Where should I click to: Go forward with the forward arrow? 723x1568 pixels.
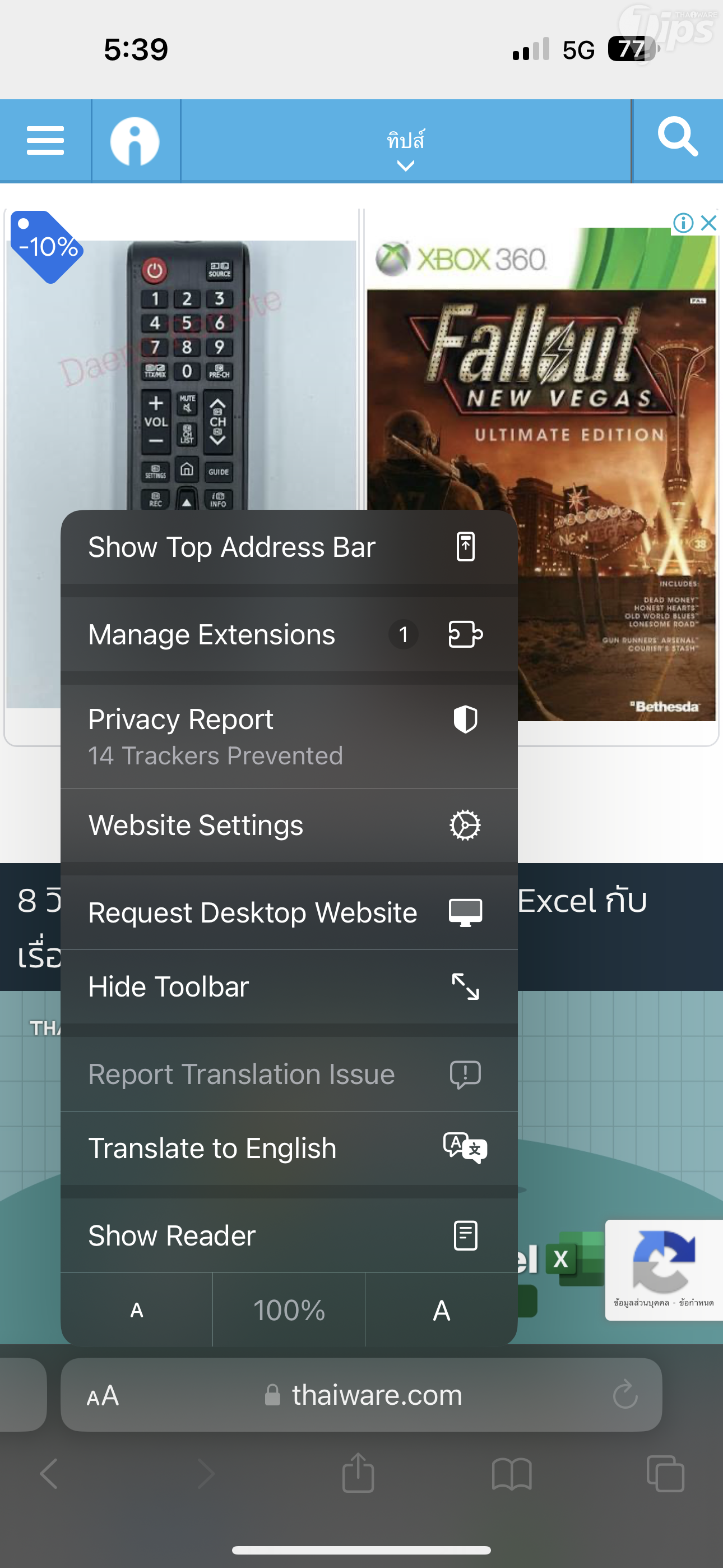(x=206, y=1474)
